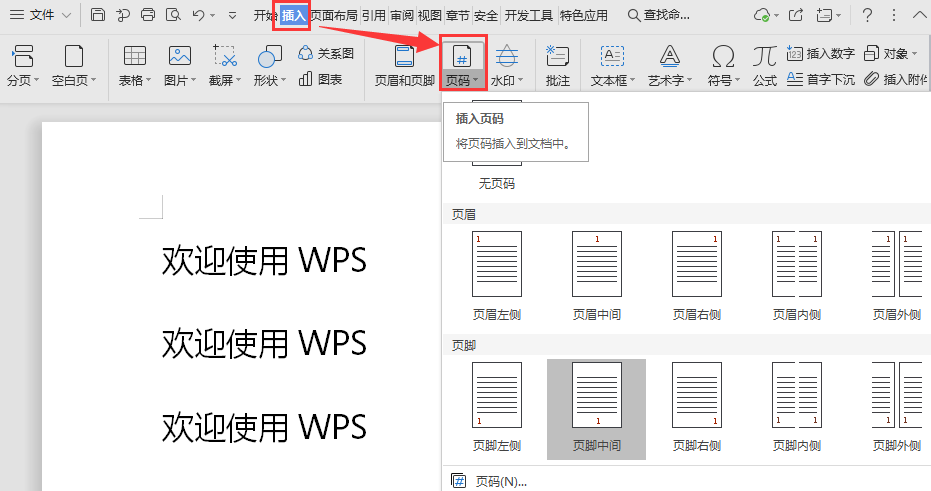This screenshot has height=491, width=931.
Task: Switch to 安全 tab
Action: point(486,15)
